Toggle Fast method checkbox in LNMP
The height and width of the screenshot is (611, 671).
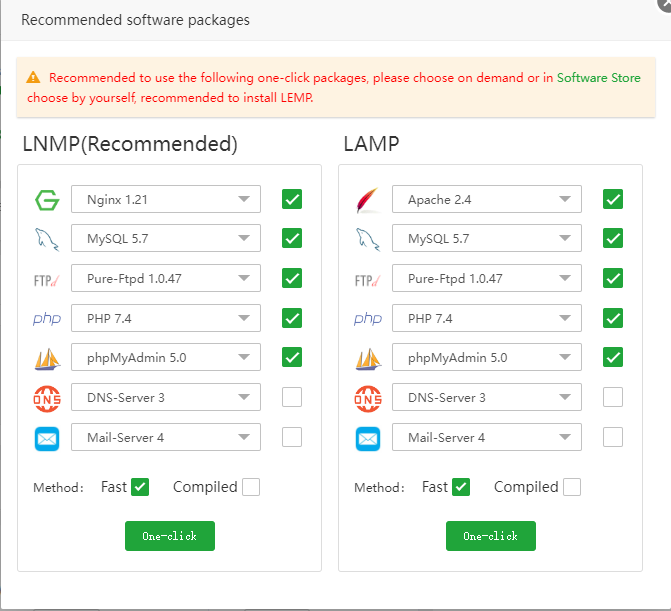point(140,487)
